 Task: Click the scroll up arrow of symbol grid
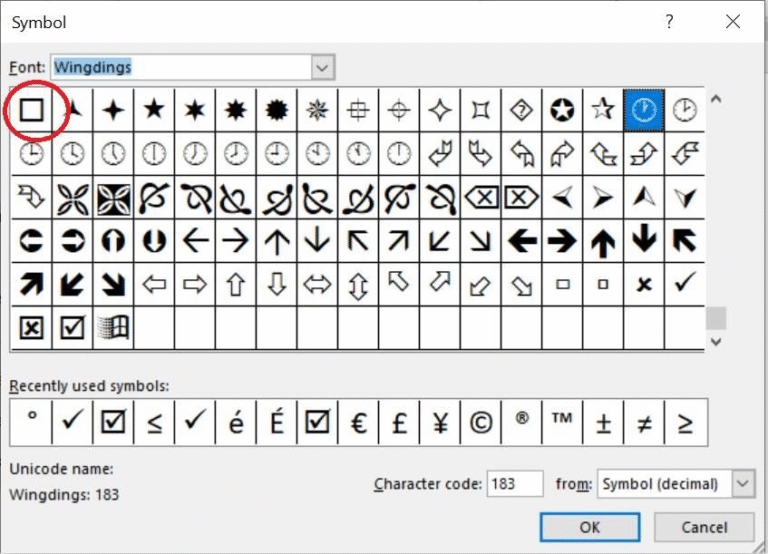click(x=716, y=99)
